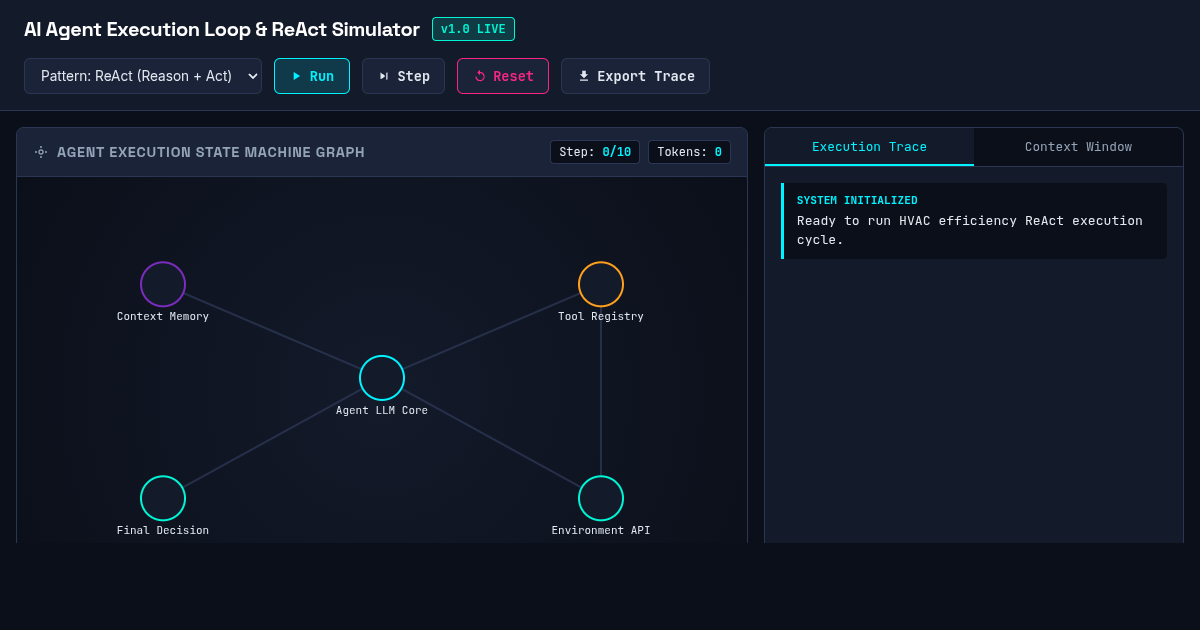
Task: Click the Environment API label
Action: pyautogui.click(x=601, y=530)
